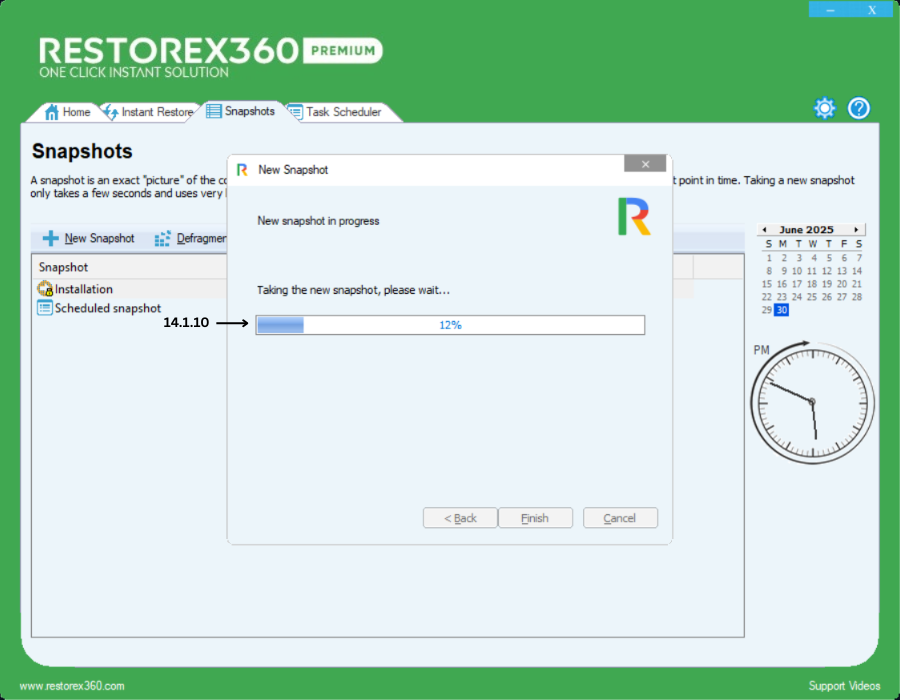Click the New Snapshot plus icon

(x=50, y=239)
